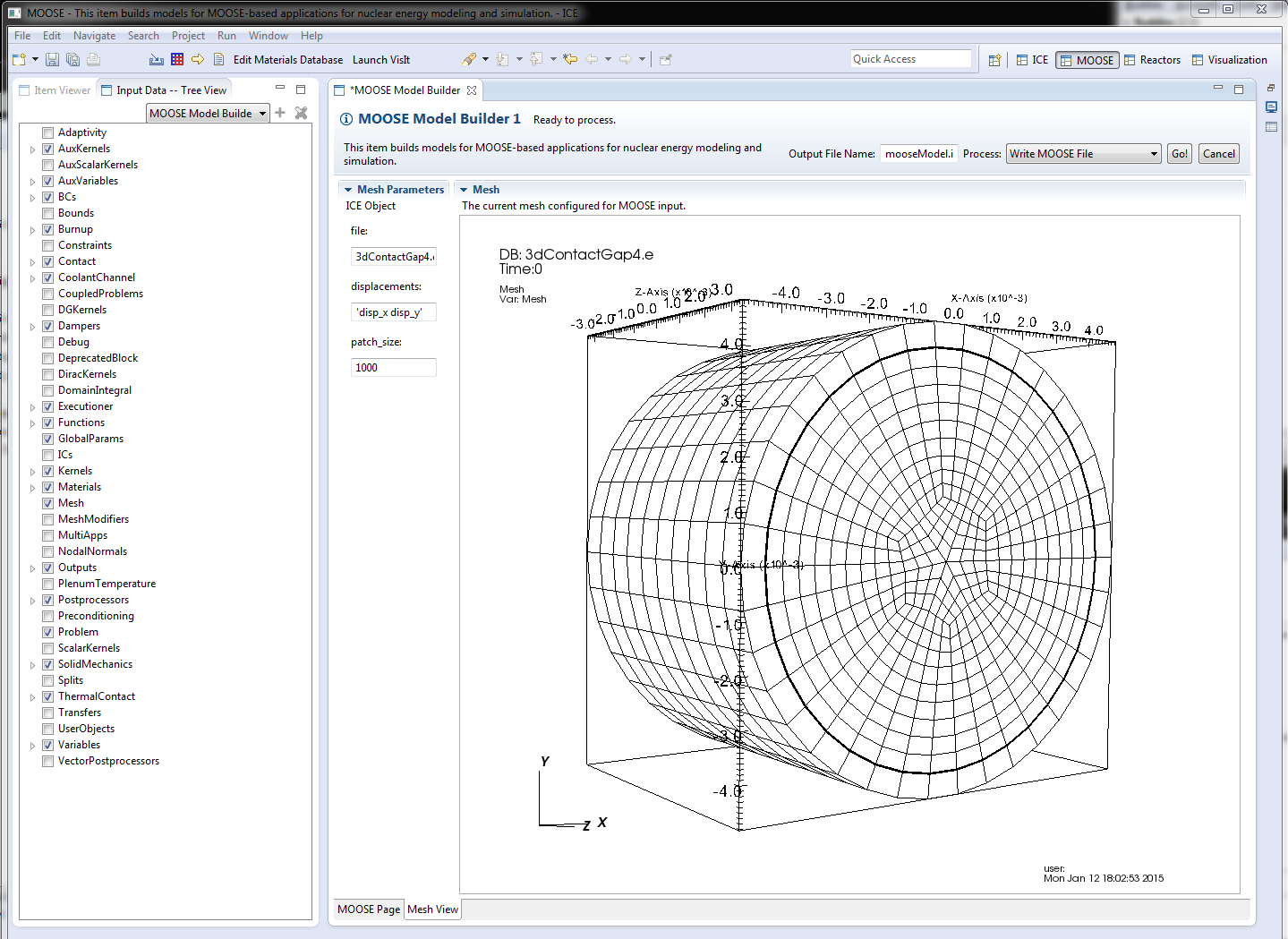Expand the Executioner tree node
The width and height of the screenshot is (1288, 939).
(x=33, y=407)
